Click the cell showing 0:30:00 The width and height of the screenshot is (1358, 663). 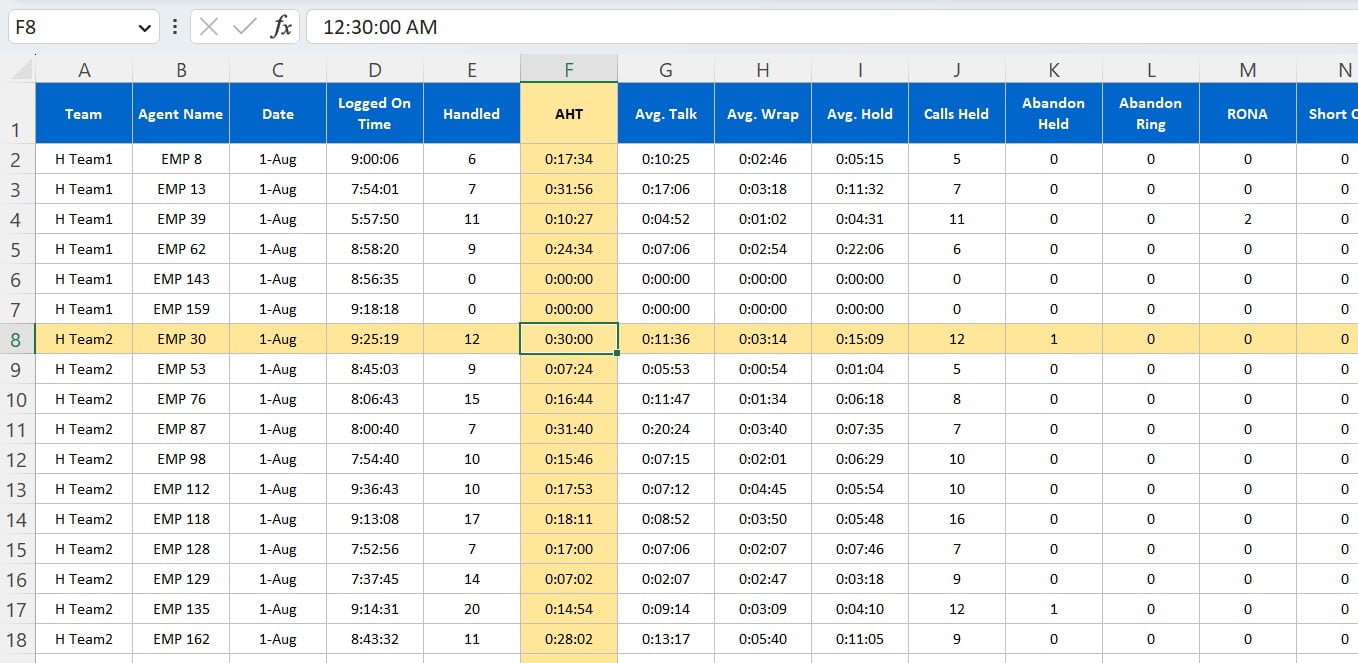pos(568,338)
